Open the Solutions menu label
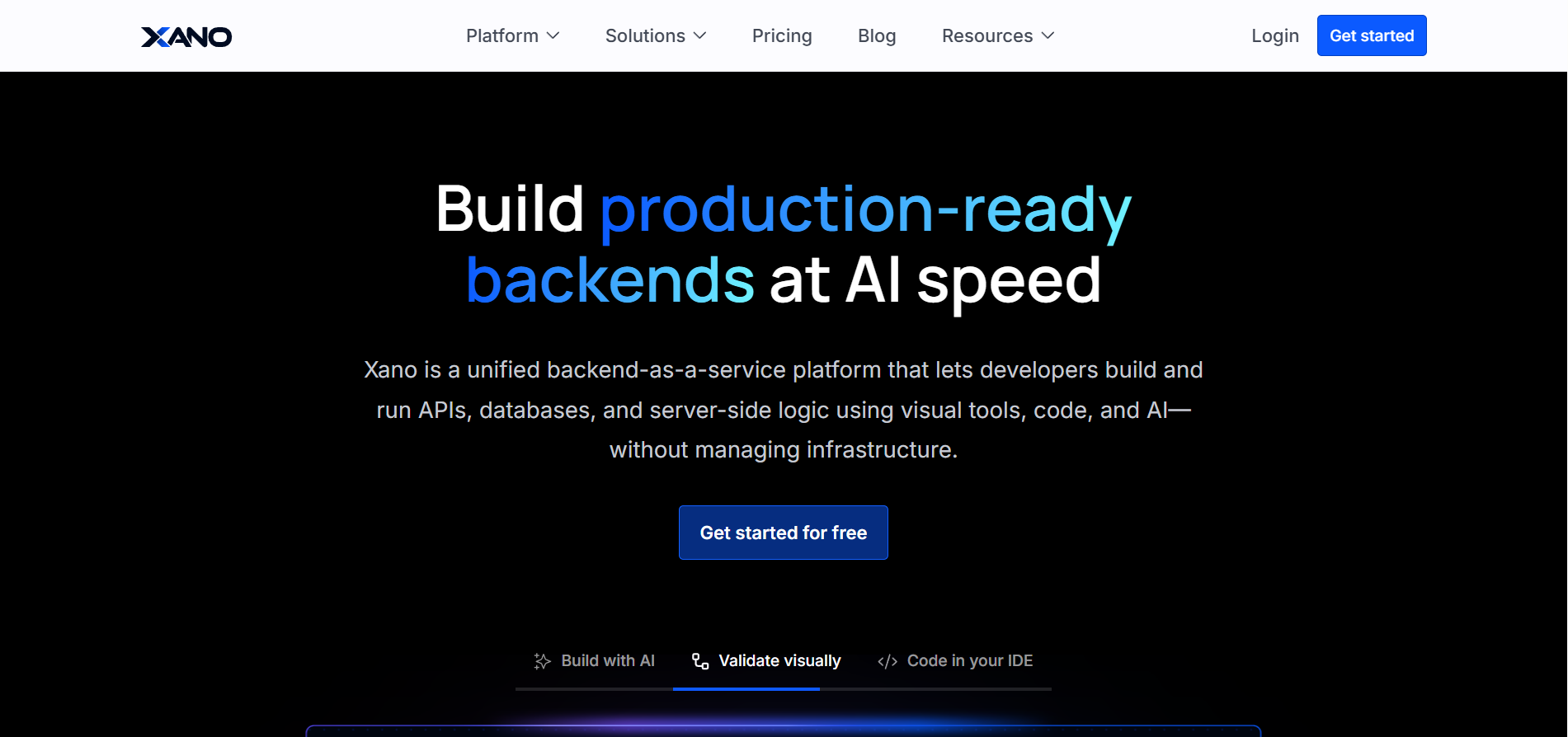The width and height of the screenshot is (1568, 737). point(645,35)
